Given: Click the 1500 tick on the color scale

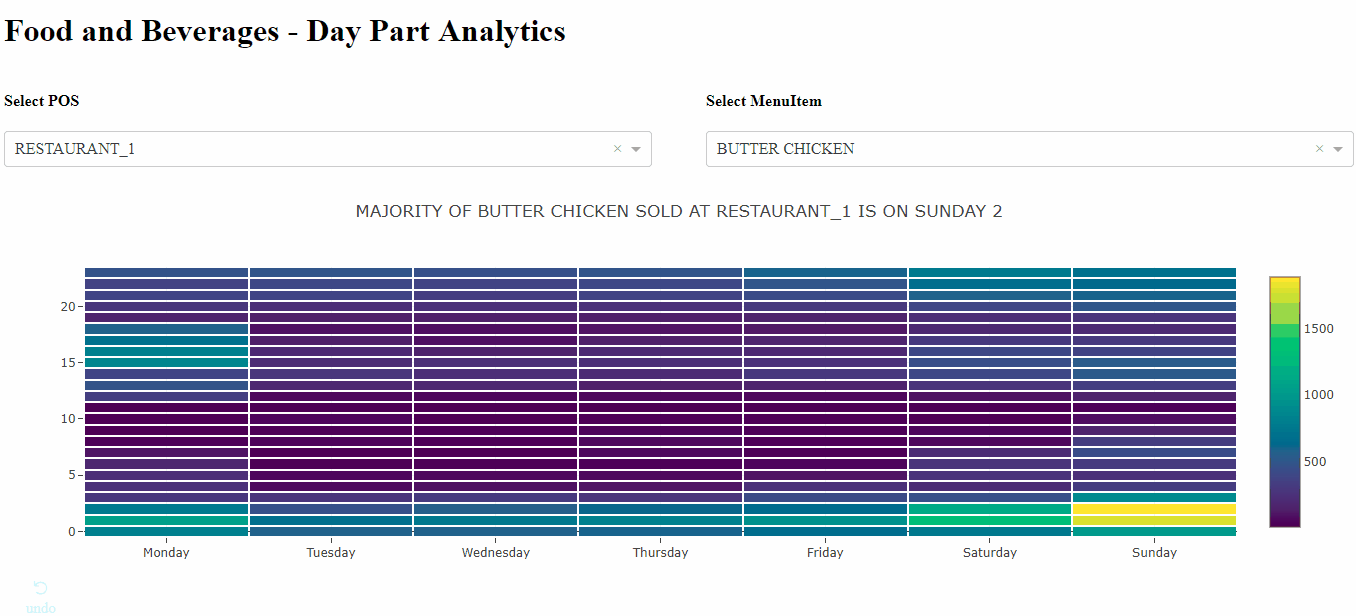Looking at the screenshot, I should pos(1318,329).
